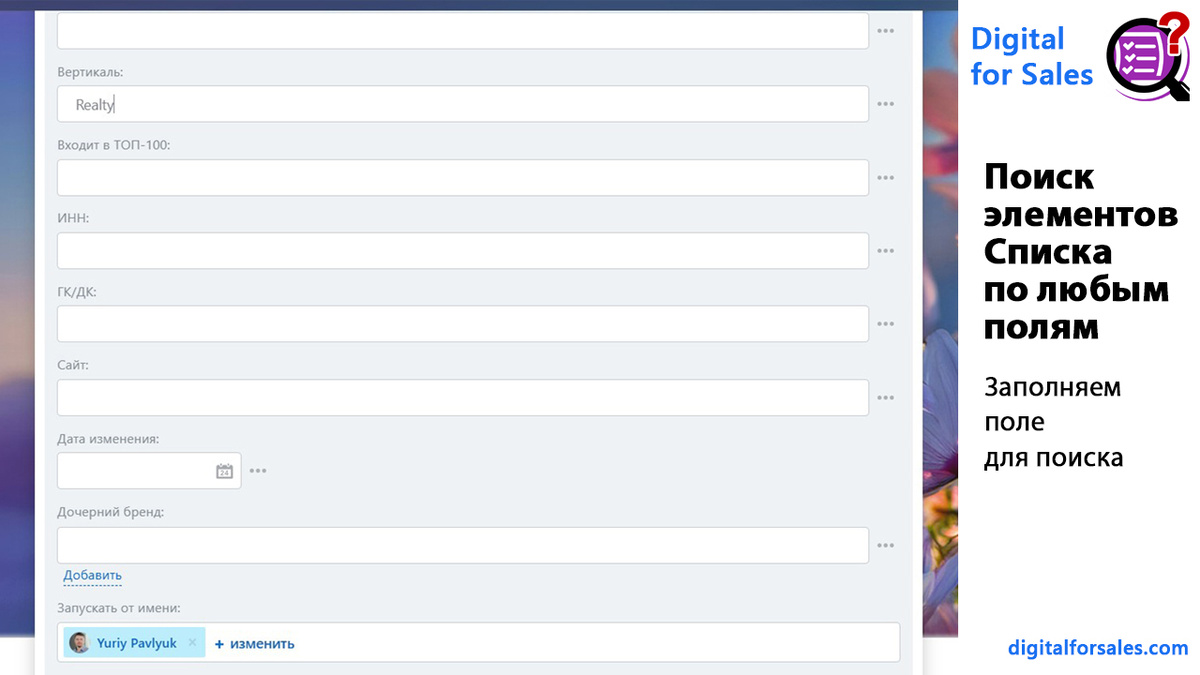Open calendar picker in Дата изменения field
Viewport: 1200px width, 675px height.
[224, 471]
